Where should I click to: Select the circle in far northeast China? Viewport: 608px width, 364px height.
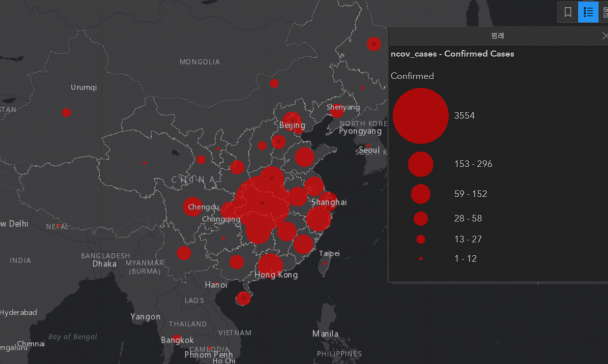(374, 44)
